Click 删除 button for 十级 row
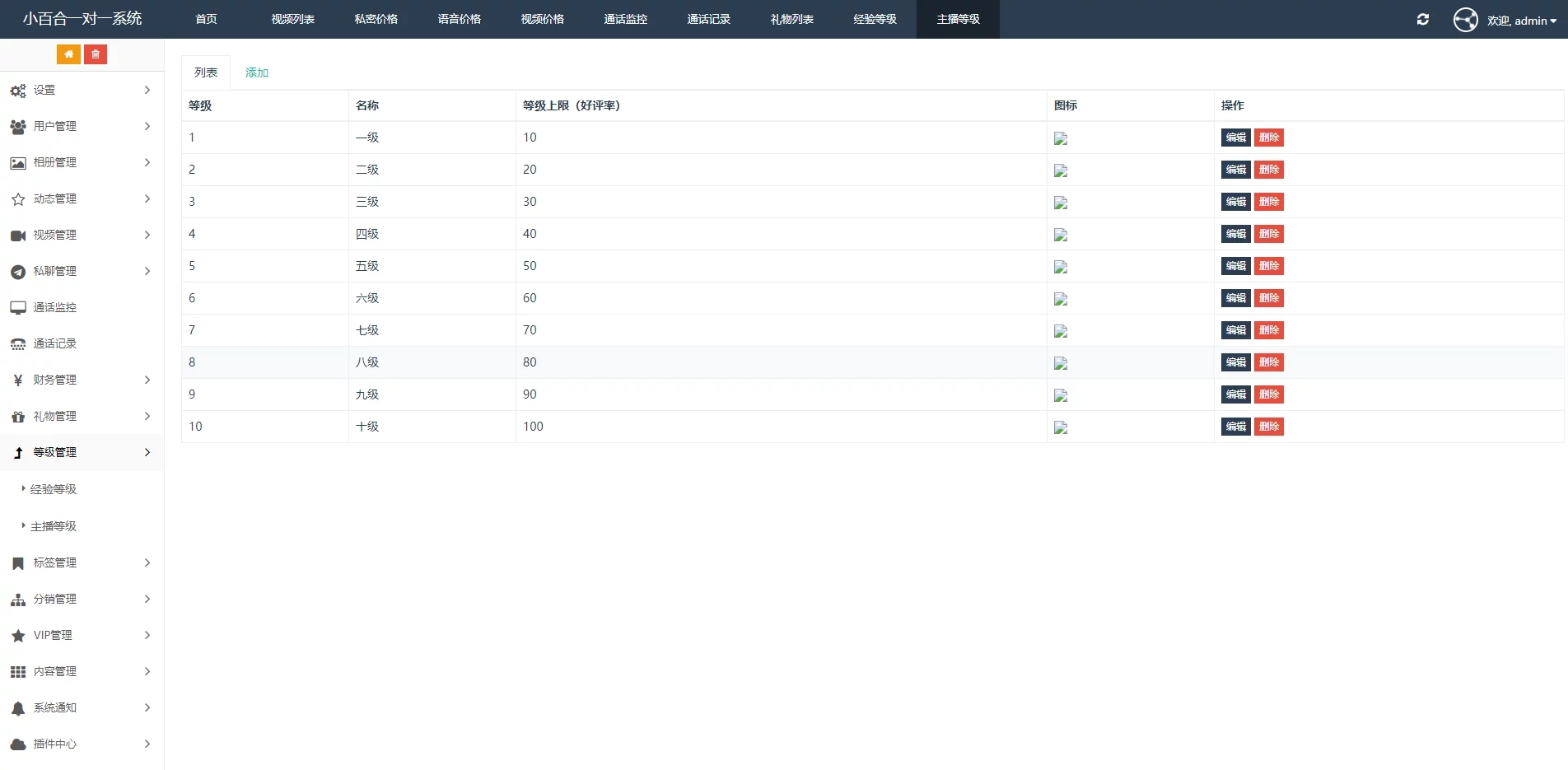The height and width of the screenshot is (770, 1568). (1268, 427)
